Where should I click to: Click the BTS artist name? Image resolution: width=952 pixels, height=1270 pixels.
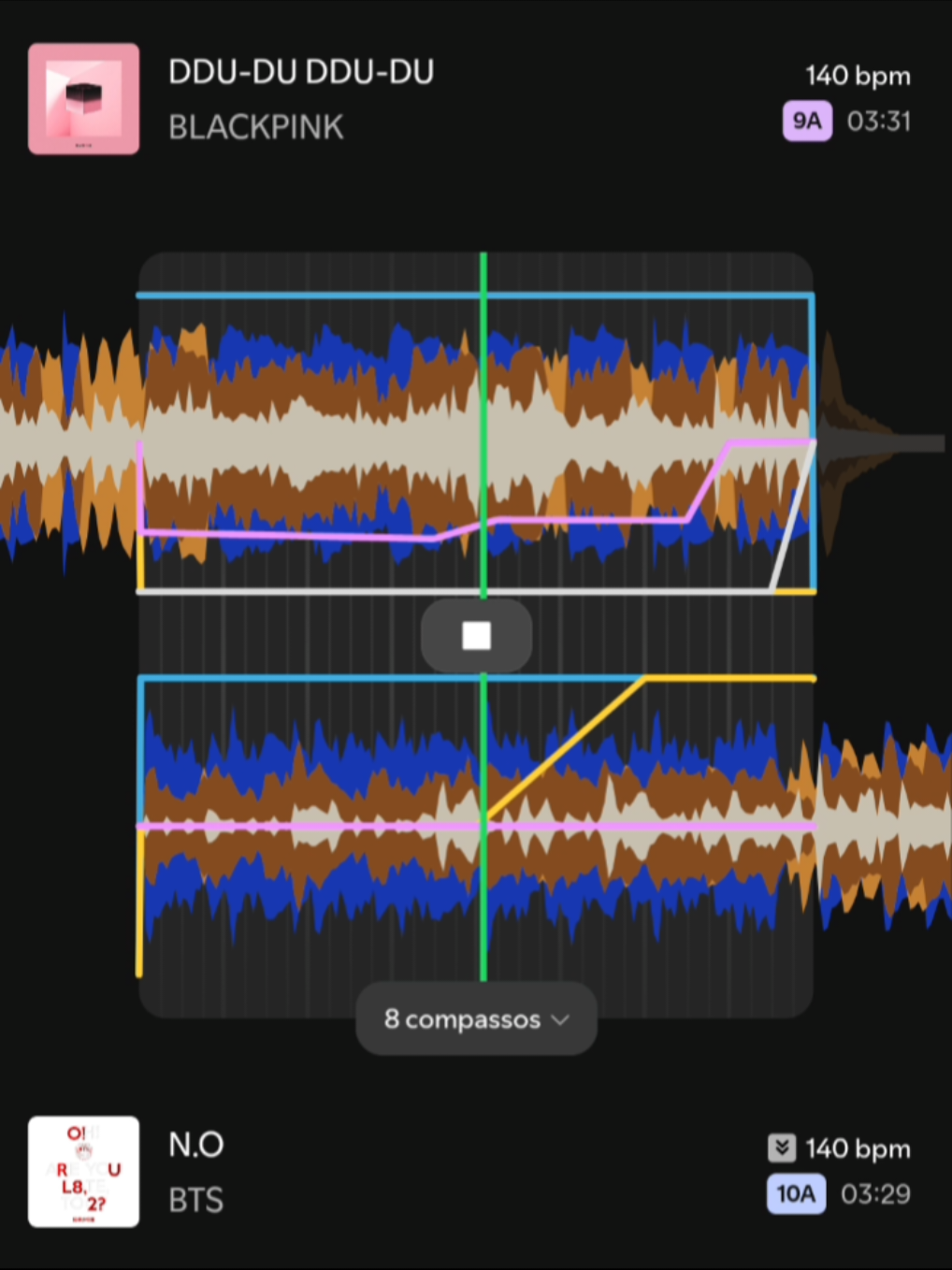pos(195,1200)
